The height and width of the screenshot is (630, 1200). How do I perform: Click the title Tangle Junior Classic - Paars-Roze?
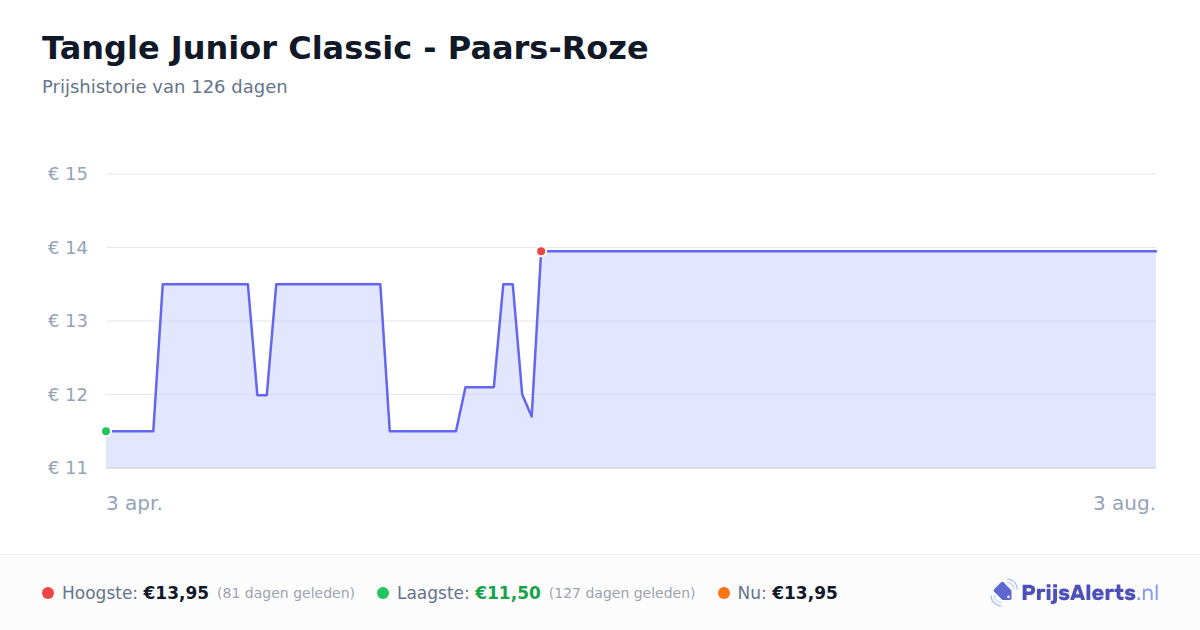pyautogui.click(x=345, y=48)
